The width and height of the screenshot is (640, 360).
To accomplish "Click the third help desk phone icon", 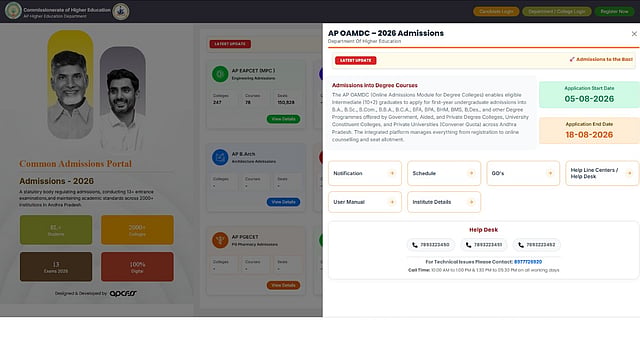I will click(521, 245).
